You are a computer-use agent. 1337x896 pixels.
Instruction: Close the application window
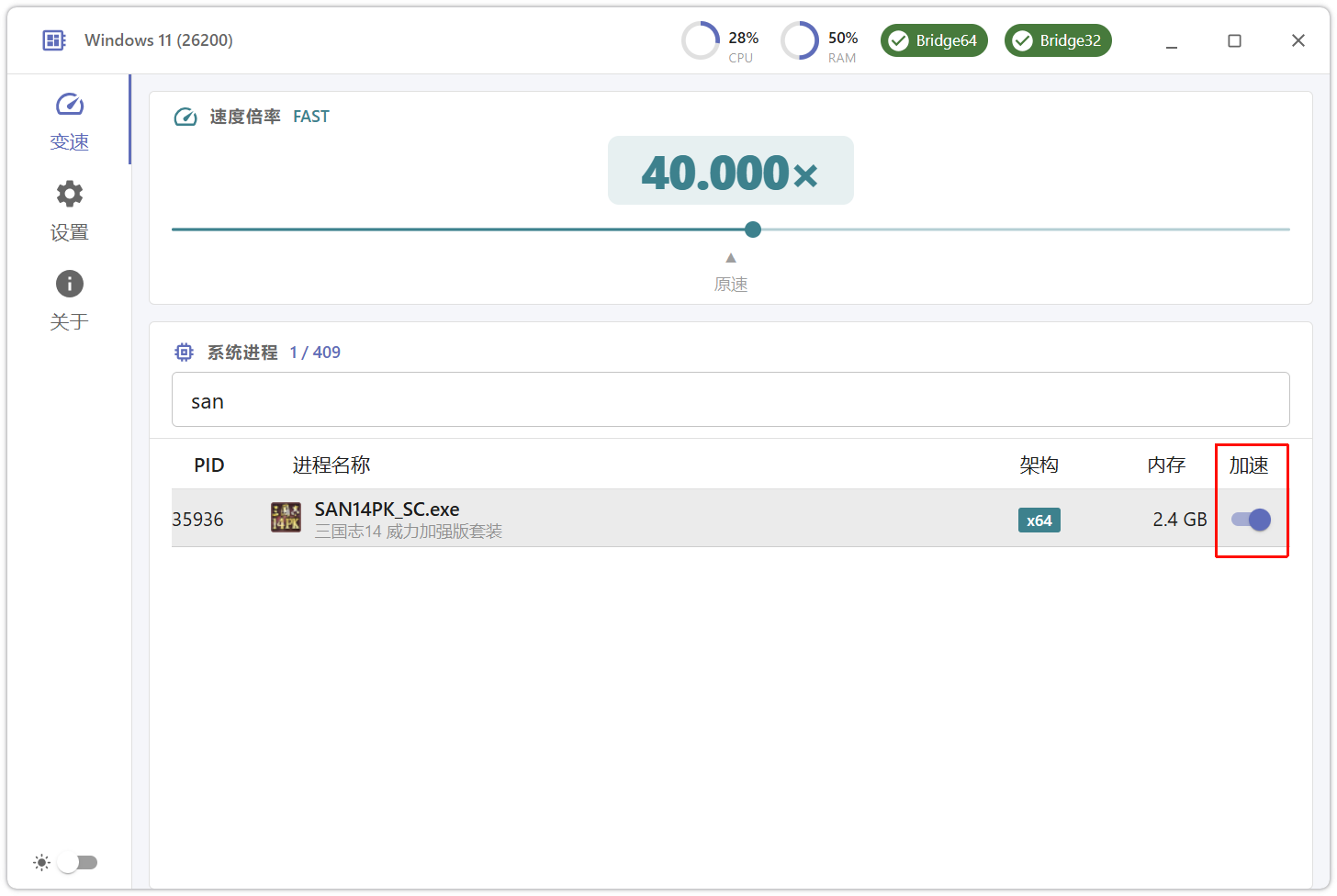[1298, 40]
